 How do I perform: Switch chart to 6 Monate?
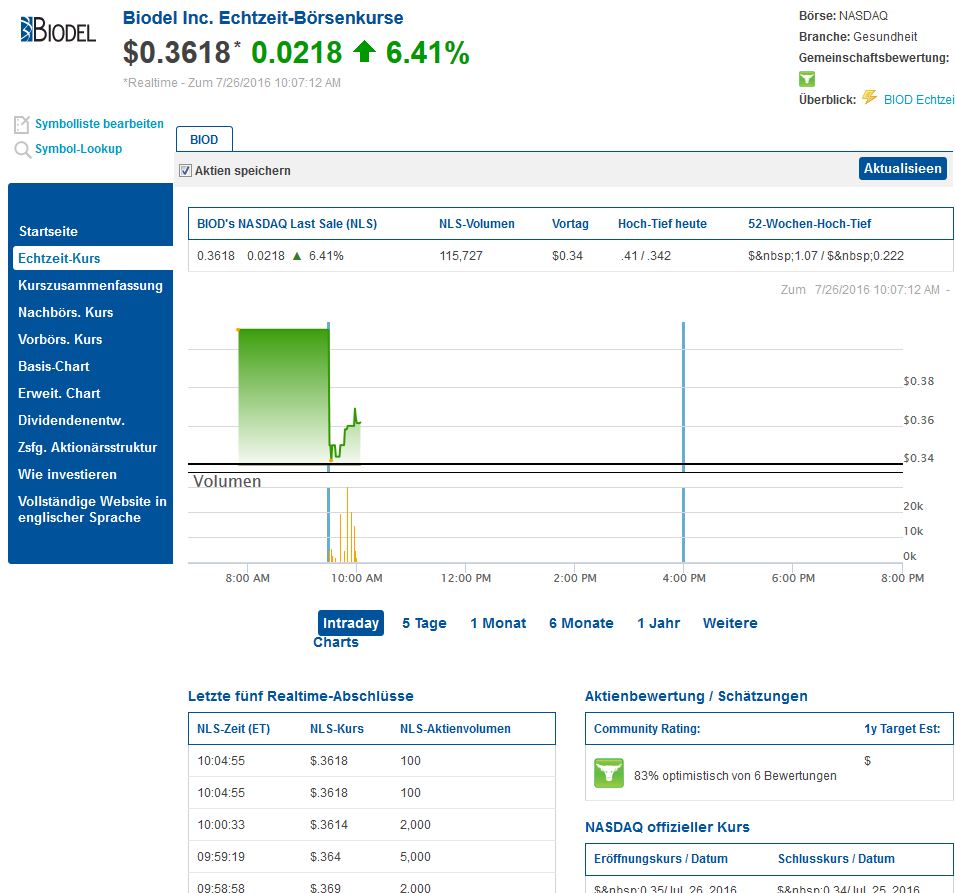581,623
